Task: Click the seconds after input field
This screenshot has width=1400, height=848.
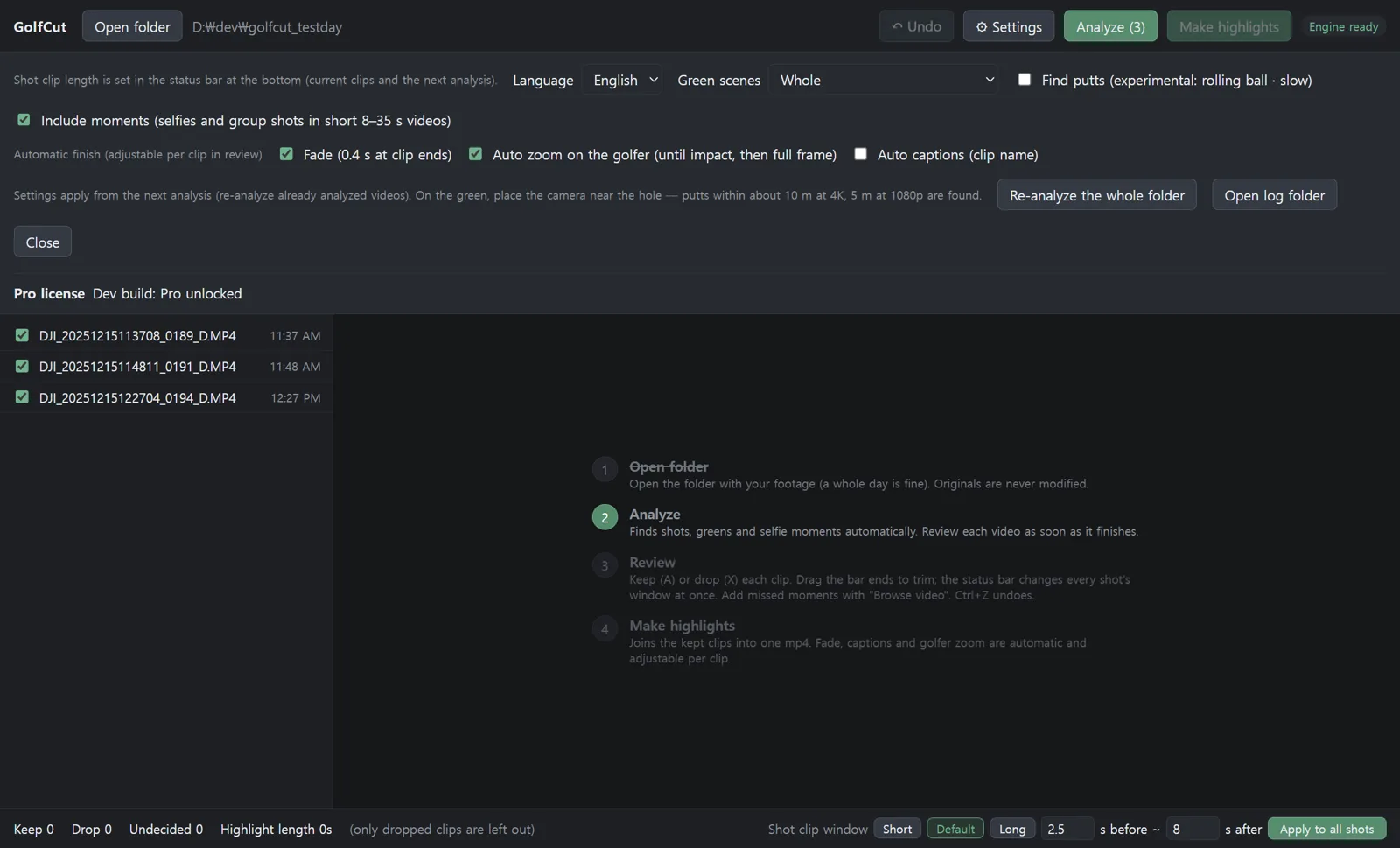Action: coord(1193,829)
